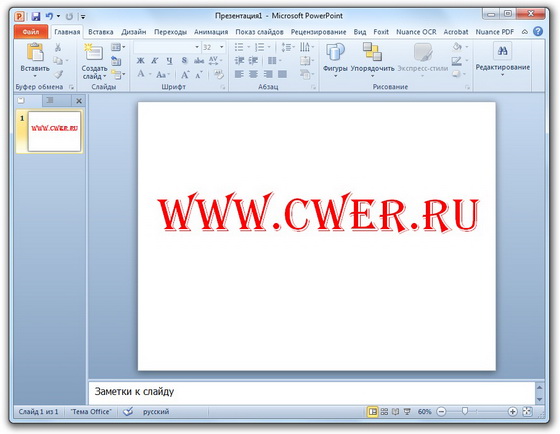Click the Тема Office status bar label

[x=91, y=411]
